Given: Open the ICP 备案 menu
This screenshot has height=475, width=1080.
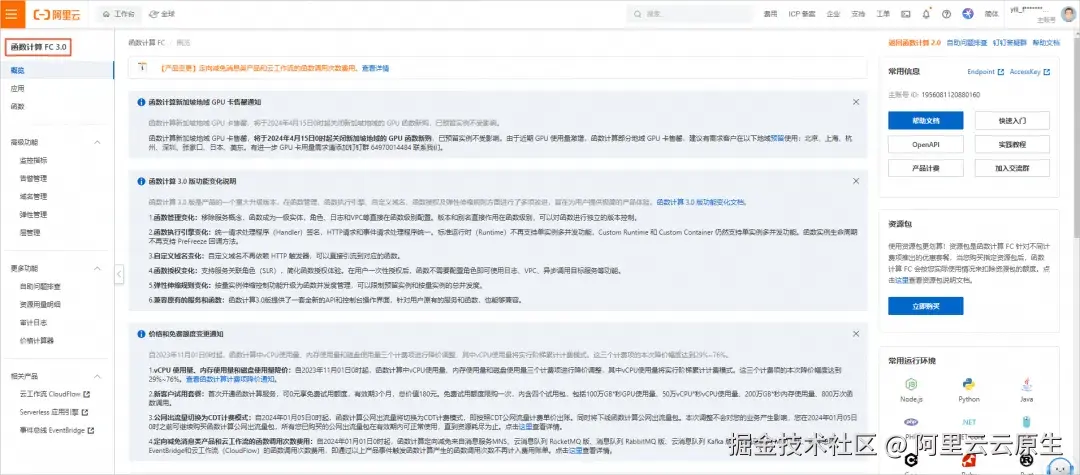Looking at the screenshot, I should pos(802,14).
